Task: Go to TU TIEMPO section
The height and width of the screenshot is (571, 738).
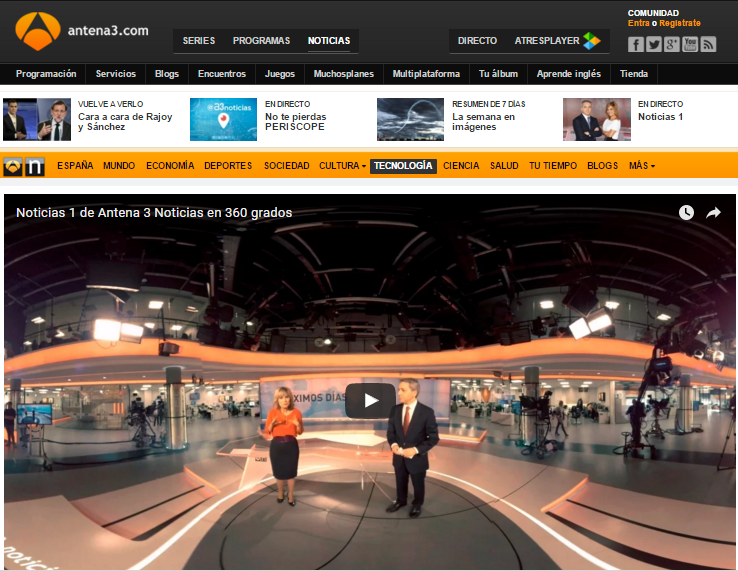Action: [x=553, y=166]
